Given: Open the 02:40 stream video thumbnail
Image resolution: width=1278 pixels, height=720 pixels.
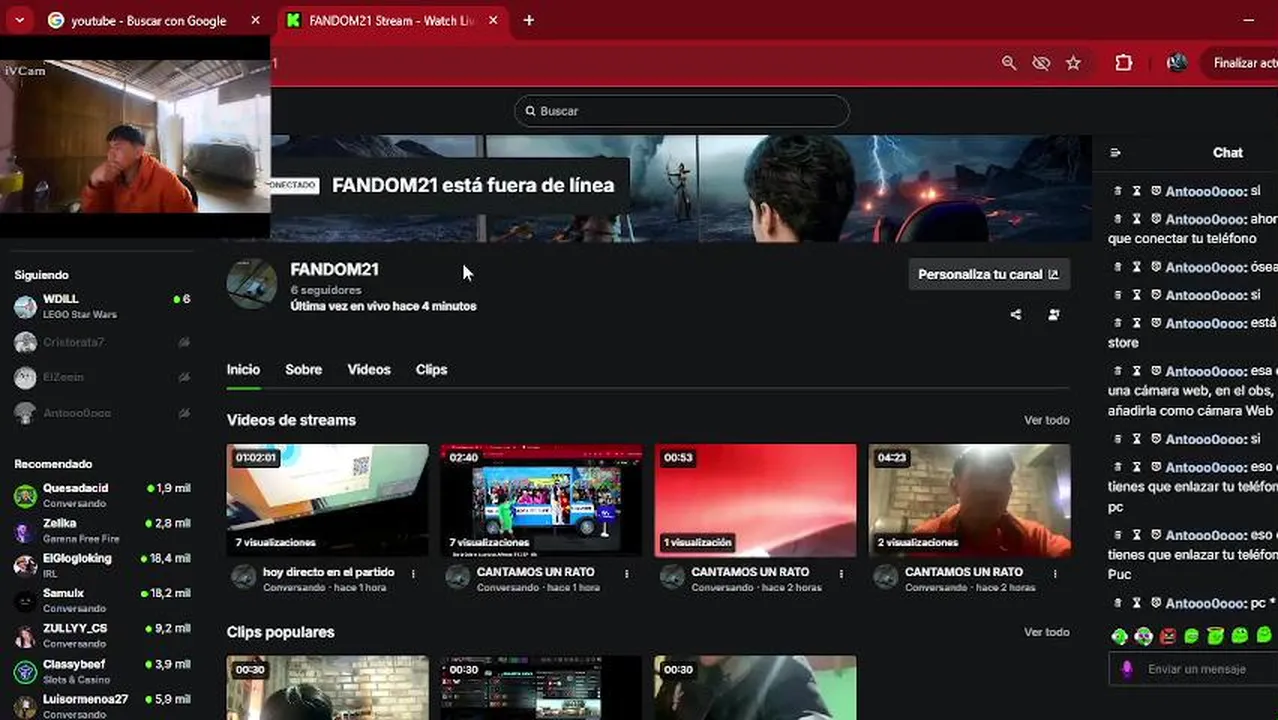Looking at the screenshot, I should point(542,500).
